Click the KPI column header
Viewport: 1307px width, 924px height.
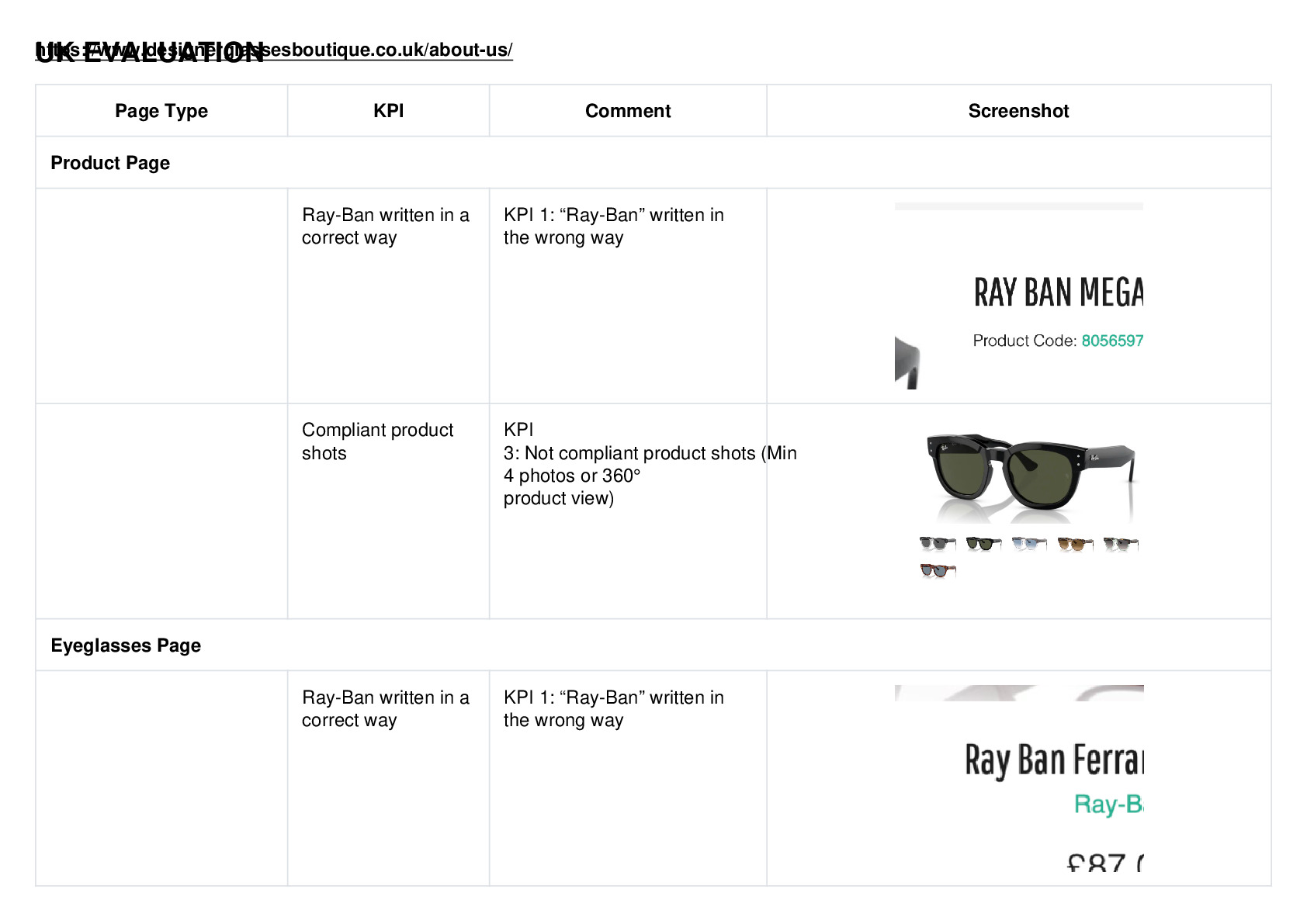(388, 111)
